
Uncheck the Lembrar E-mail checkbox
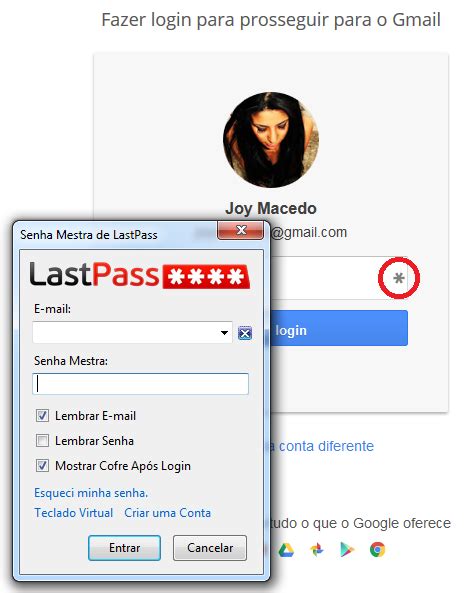pos(42,416)
